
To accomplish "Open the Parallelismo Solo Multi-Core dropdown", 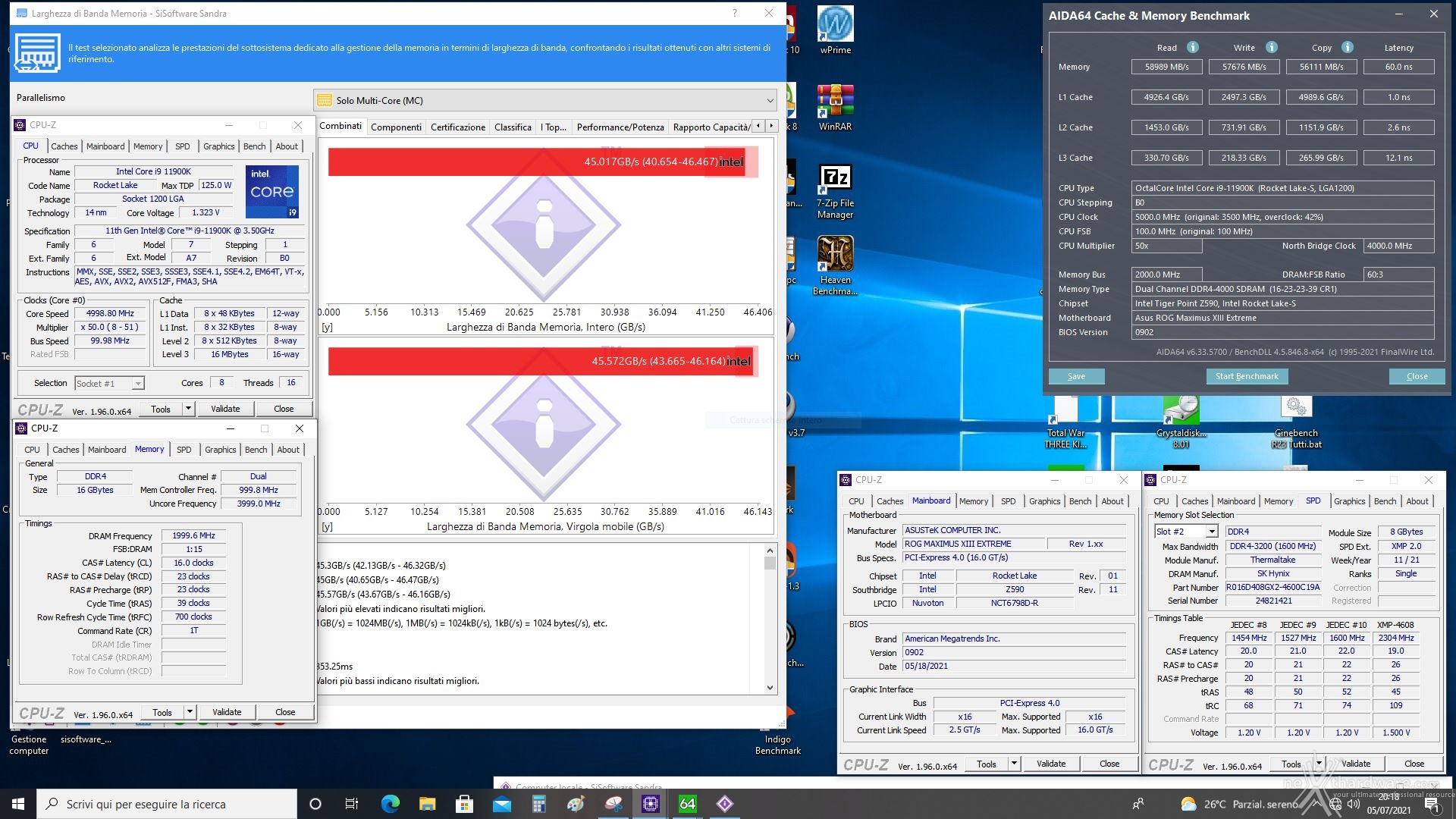I will coord(545,100).
